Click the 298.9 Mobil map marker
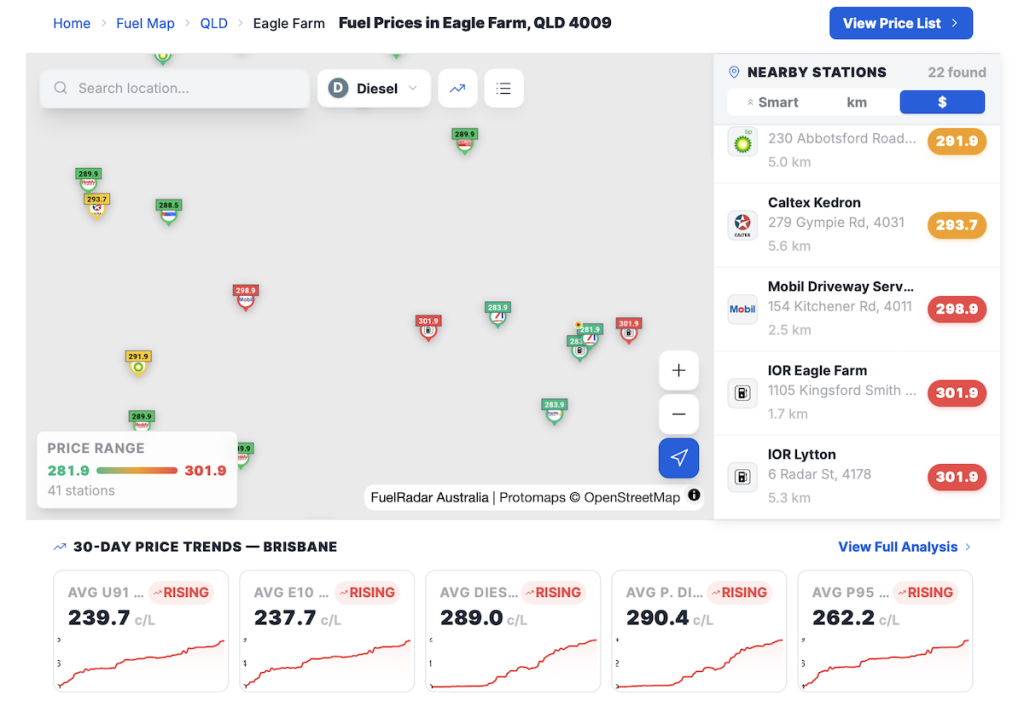Viewport: 1024px width, 701px height. (x=245, y=296)
